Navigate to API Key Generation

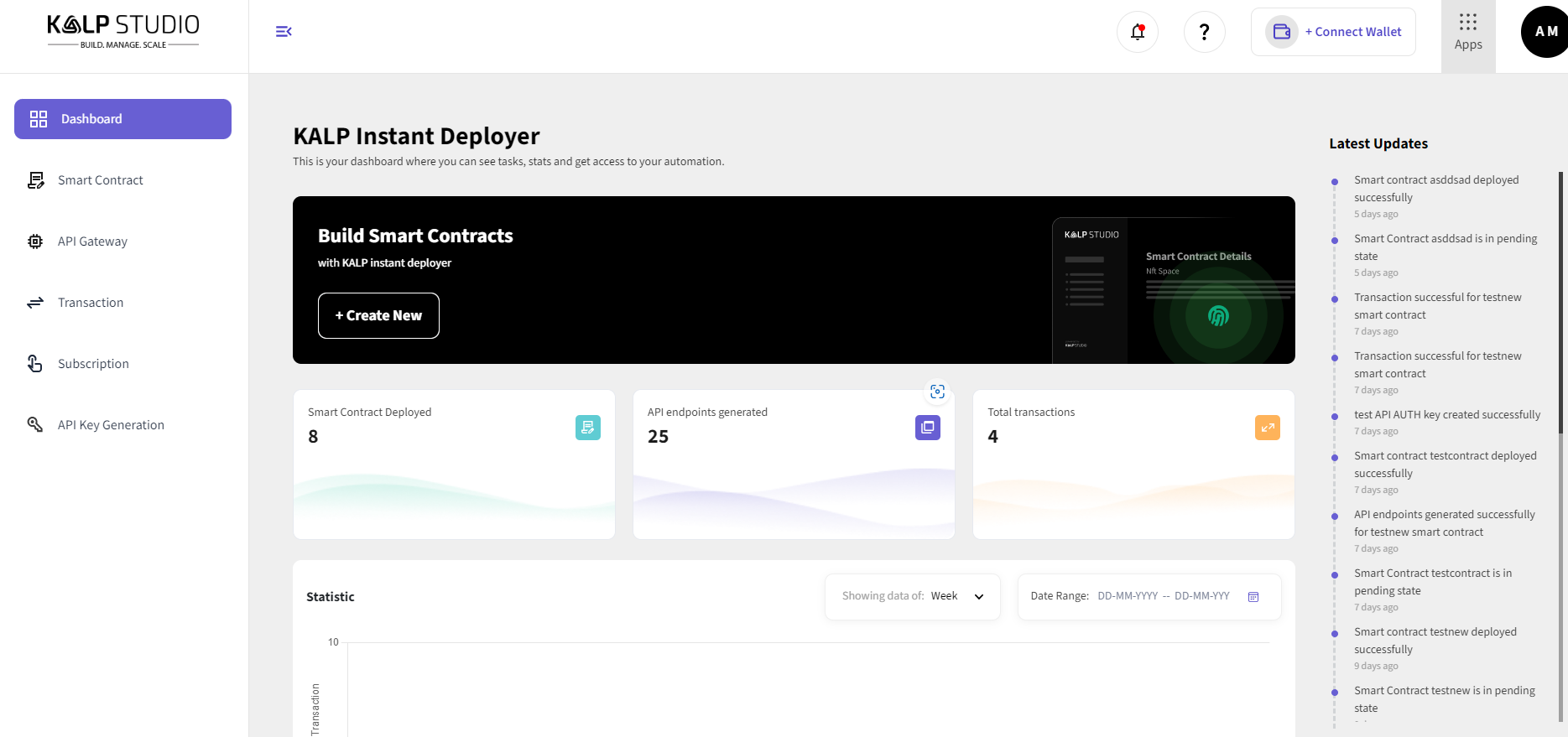click(x=111, y=425)
